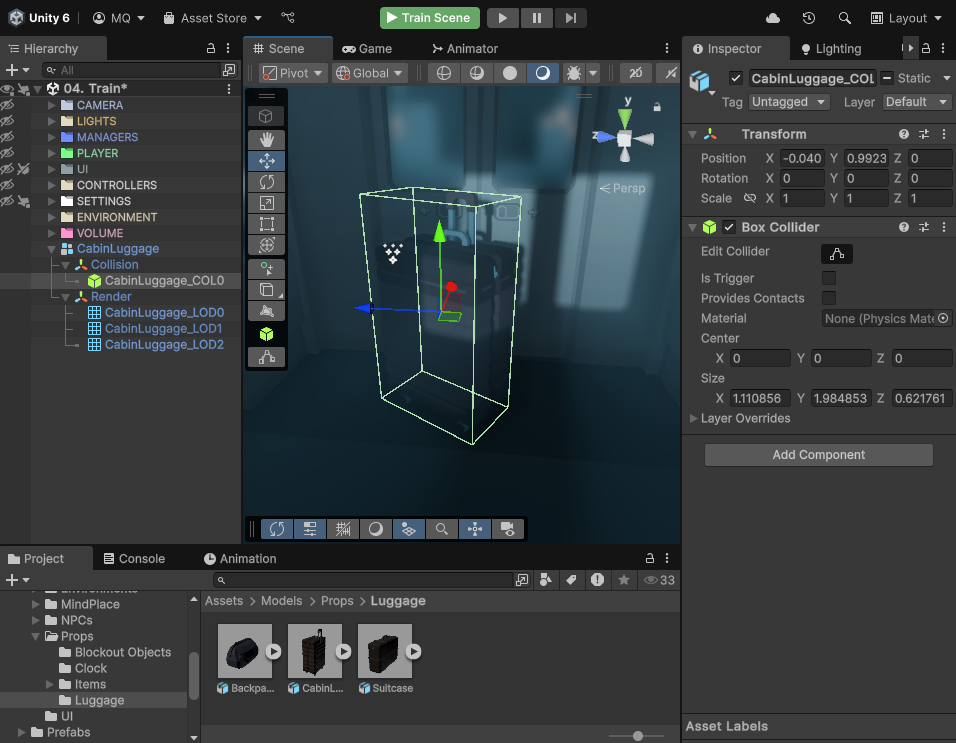The height and width of the screenshot is (743, 956).
Task: Select the Hand view tool
Action: pos(266,140)
